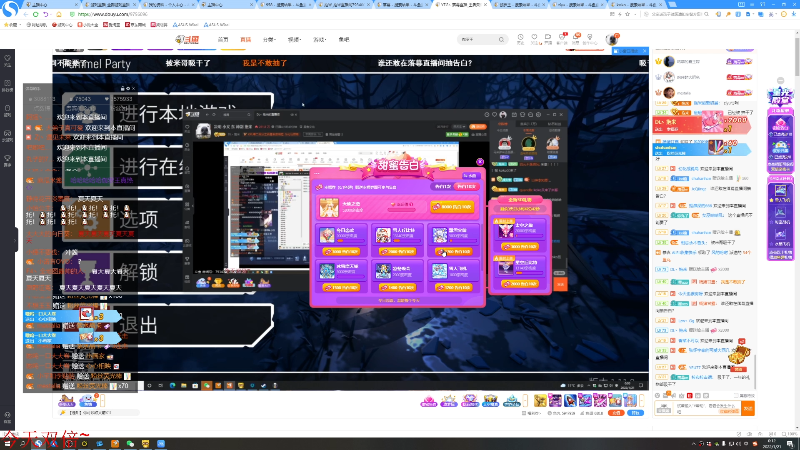The width and height of the screenshot is (800, 450).
Task: Click the second icon in left sidebar
Action: pos(8,84)
